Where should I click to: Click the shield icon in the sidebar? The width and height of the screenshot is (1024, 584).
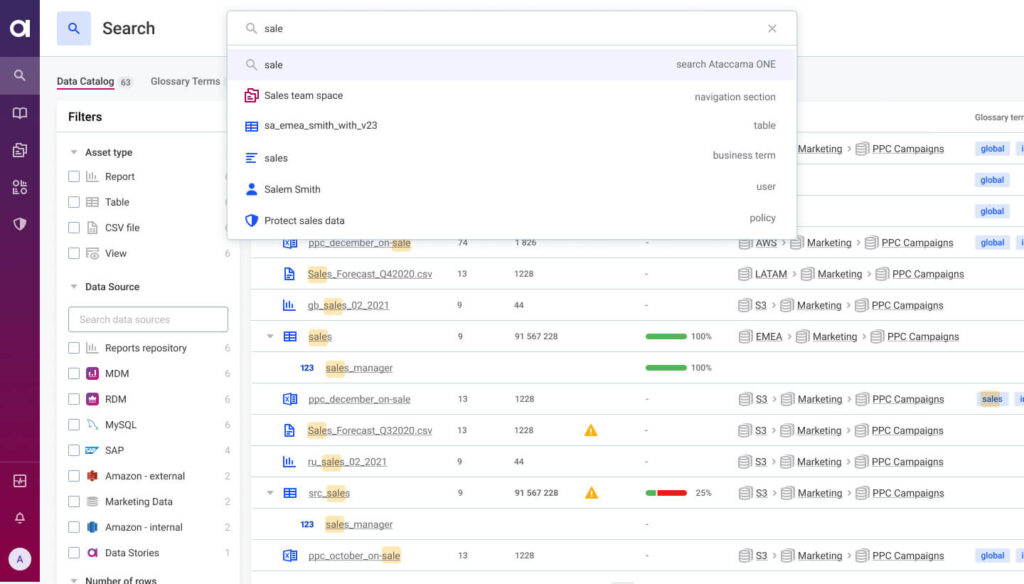20,222
